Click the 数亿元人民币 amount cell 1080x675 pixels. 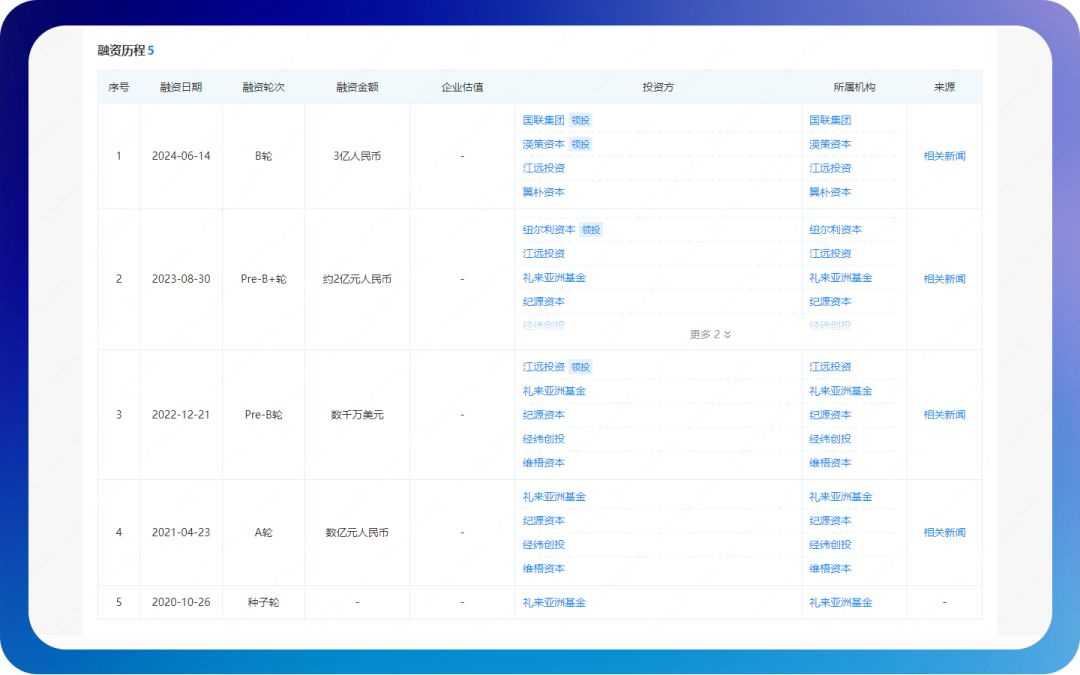click(357, 532)
